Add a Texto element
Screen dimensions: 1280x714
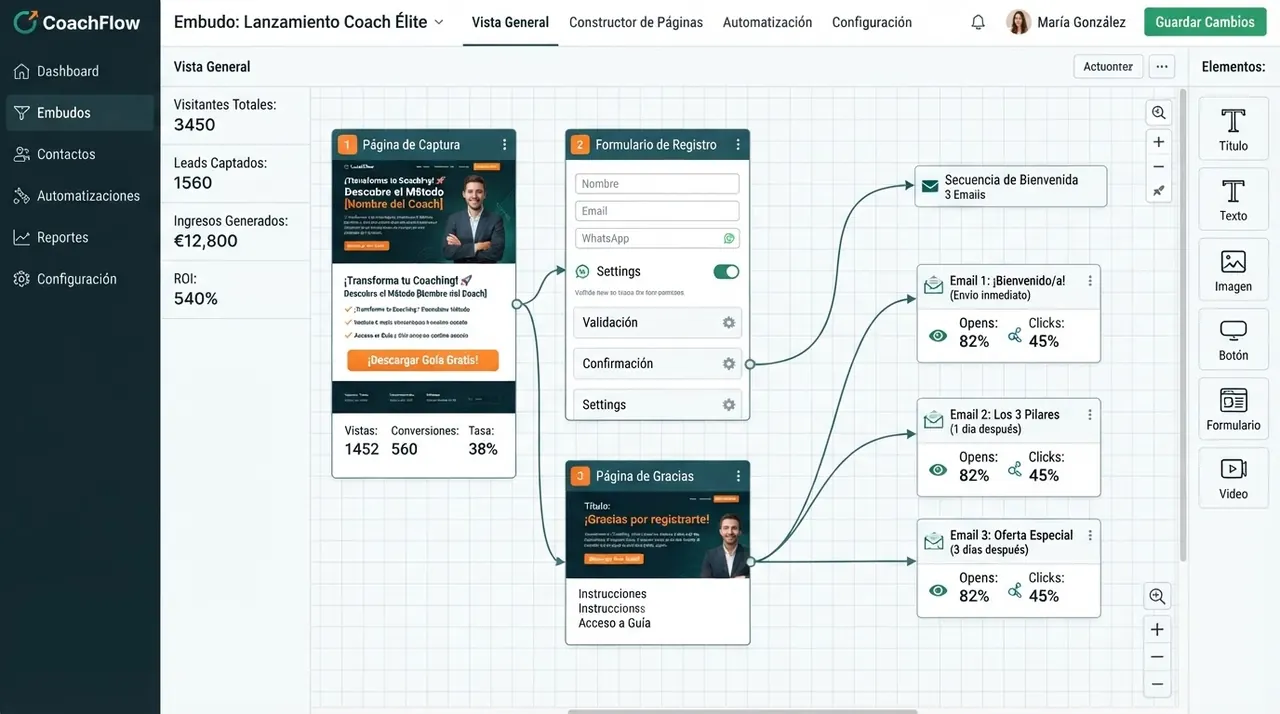pos(1233,199)
